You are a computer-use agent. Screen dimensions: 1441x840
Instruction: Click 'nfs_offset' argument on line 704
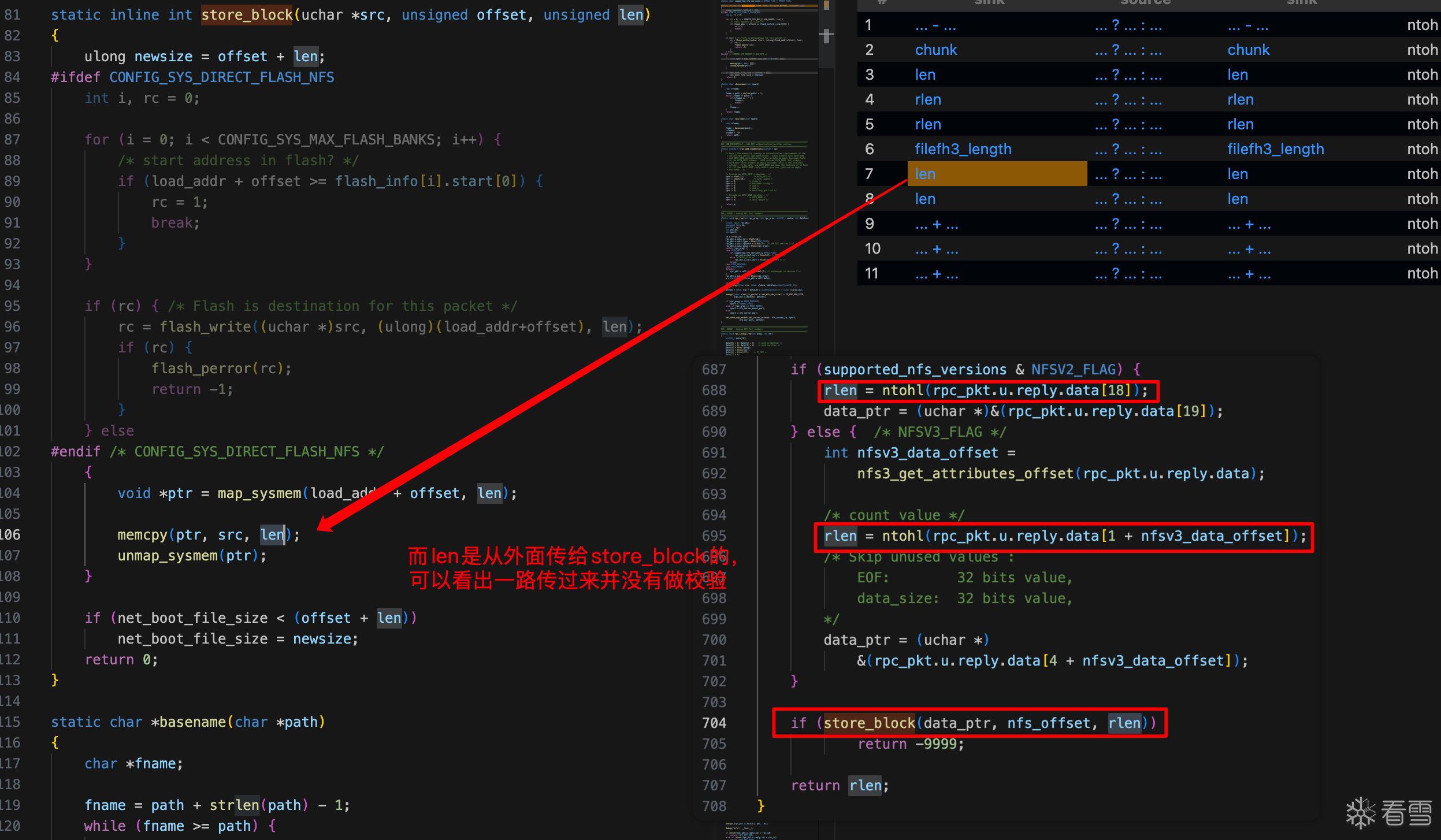(x=1049, y=723)
